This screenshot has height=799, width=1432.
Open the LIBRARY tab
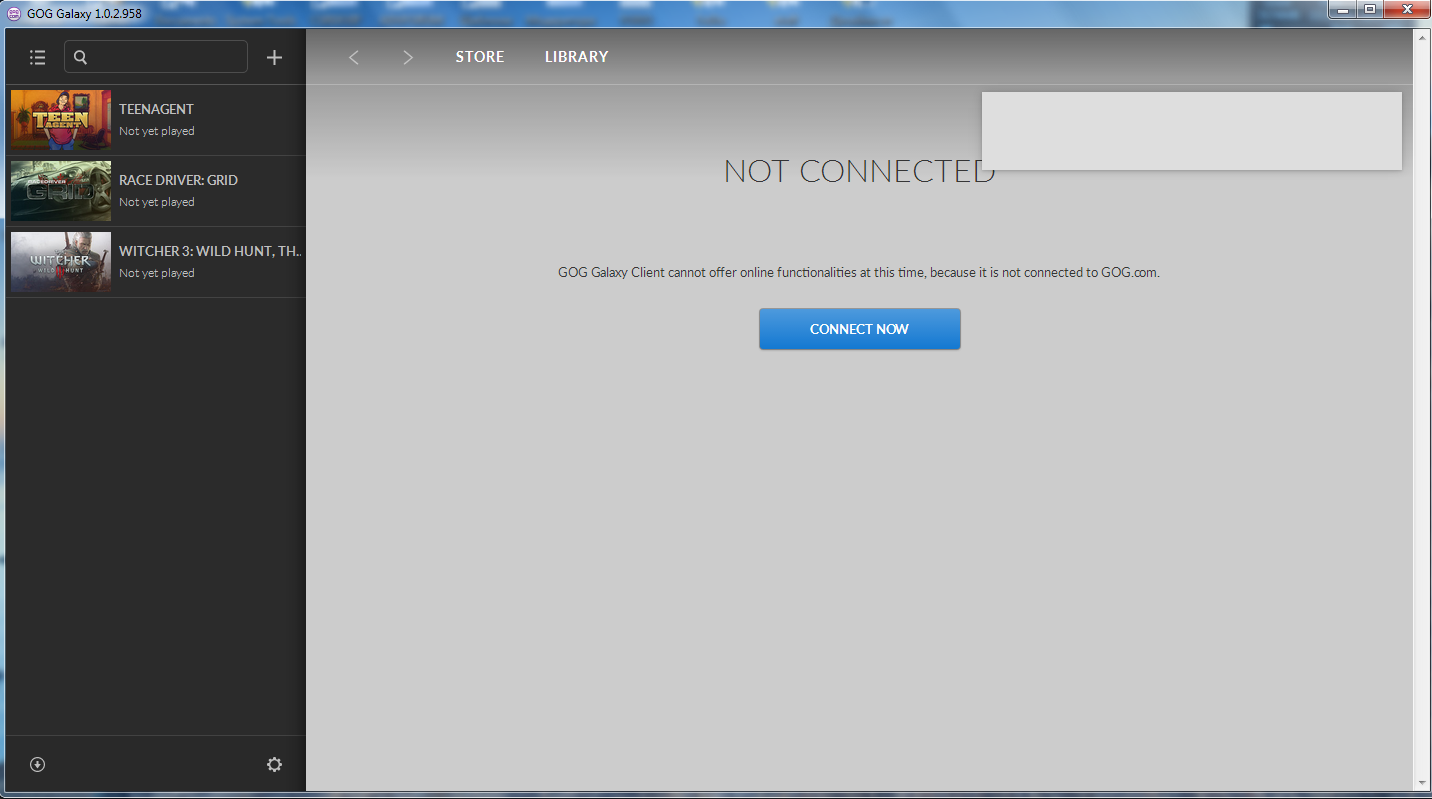pos(576,57)
